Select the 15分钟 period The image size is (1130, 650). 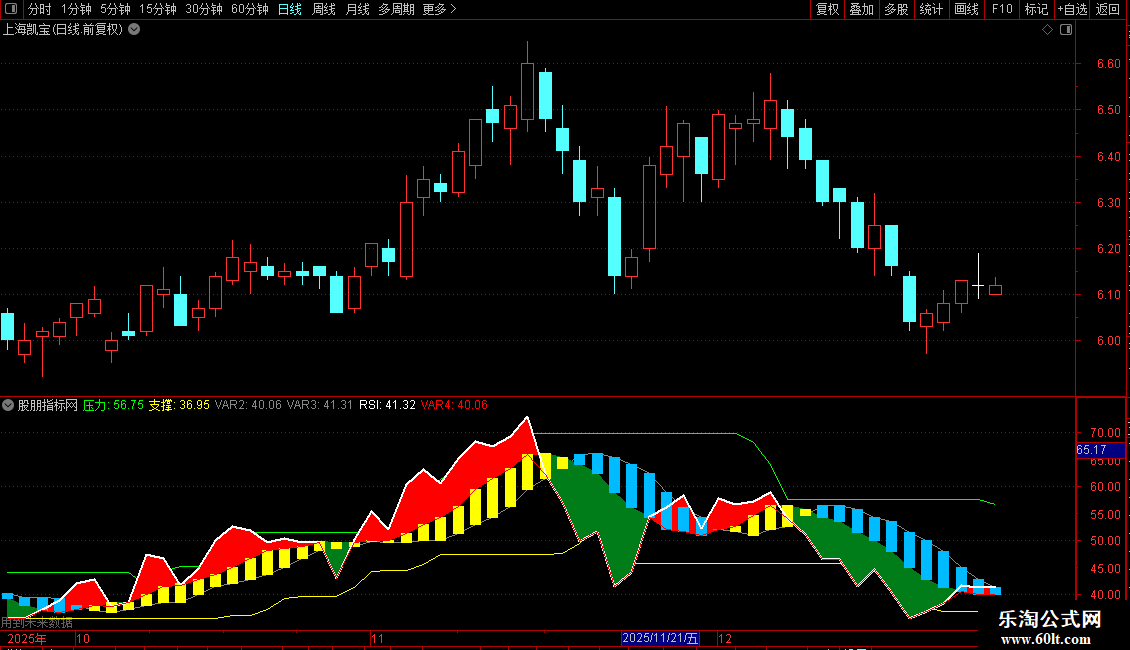(158, 9)
